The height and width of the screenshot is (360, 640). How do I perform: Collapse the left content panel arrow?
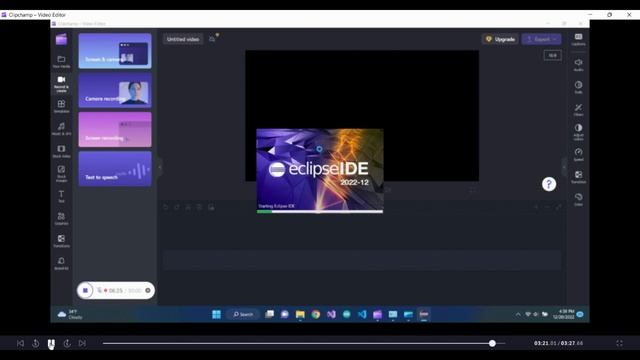pos(160,167)
